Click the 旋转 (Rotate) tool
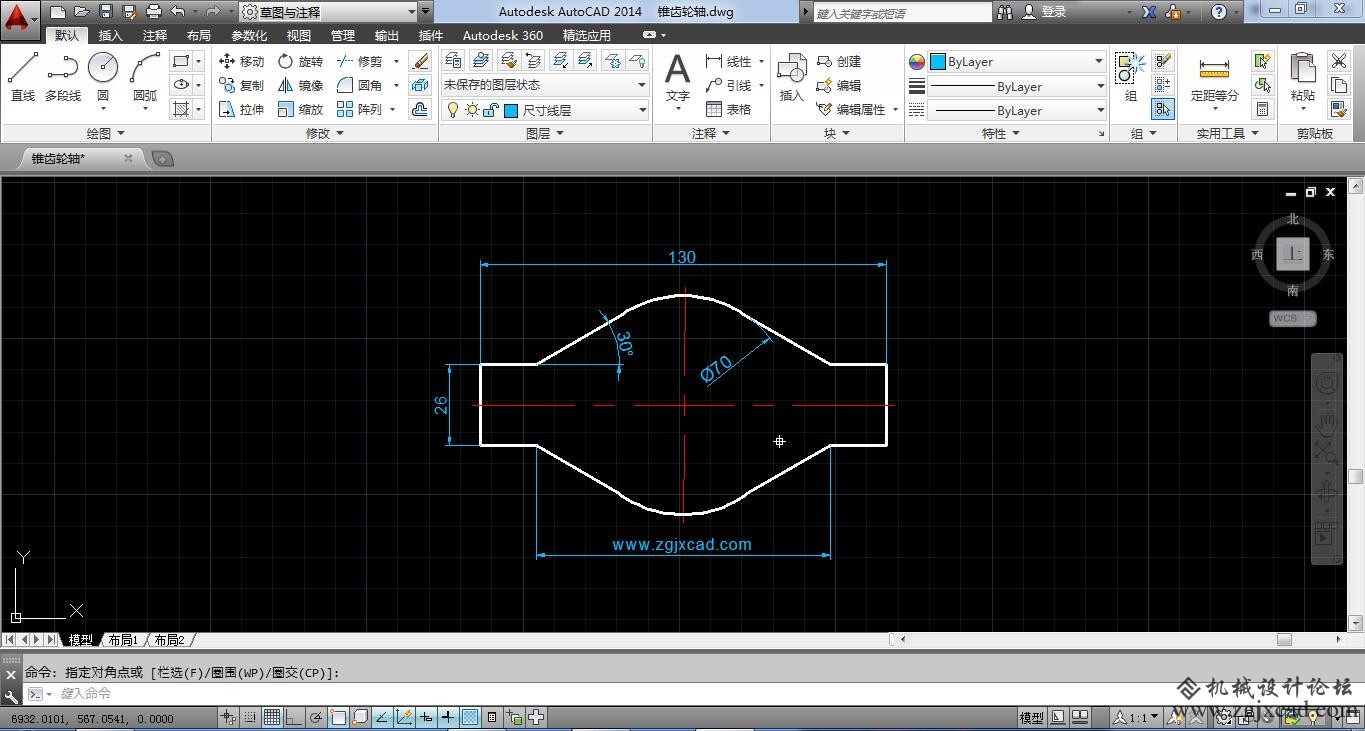The image size is (1365, 731). (300, 61)
